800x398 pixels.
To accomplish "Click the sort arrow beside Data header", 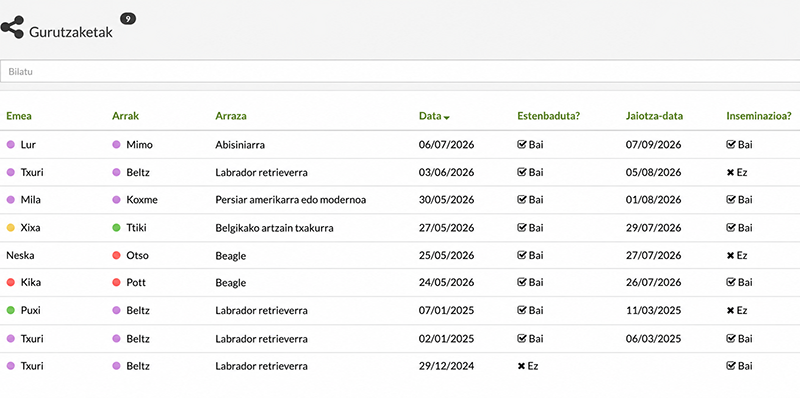I will coord(447,117).
